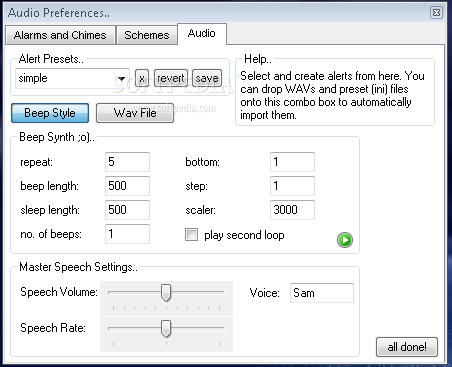Focus the beep length field
452x367 pixels.
(127, 186)
